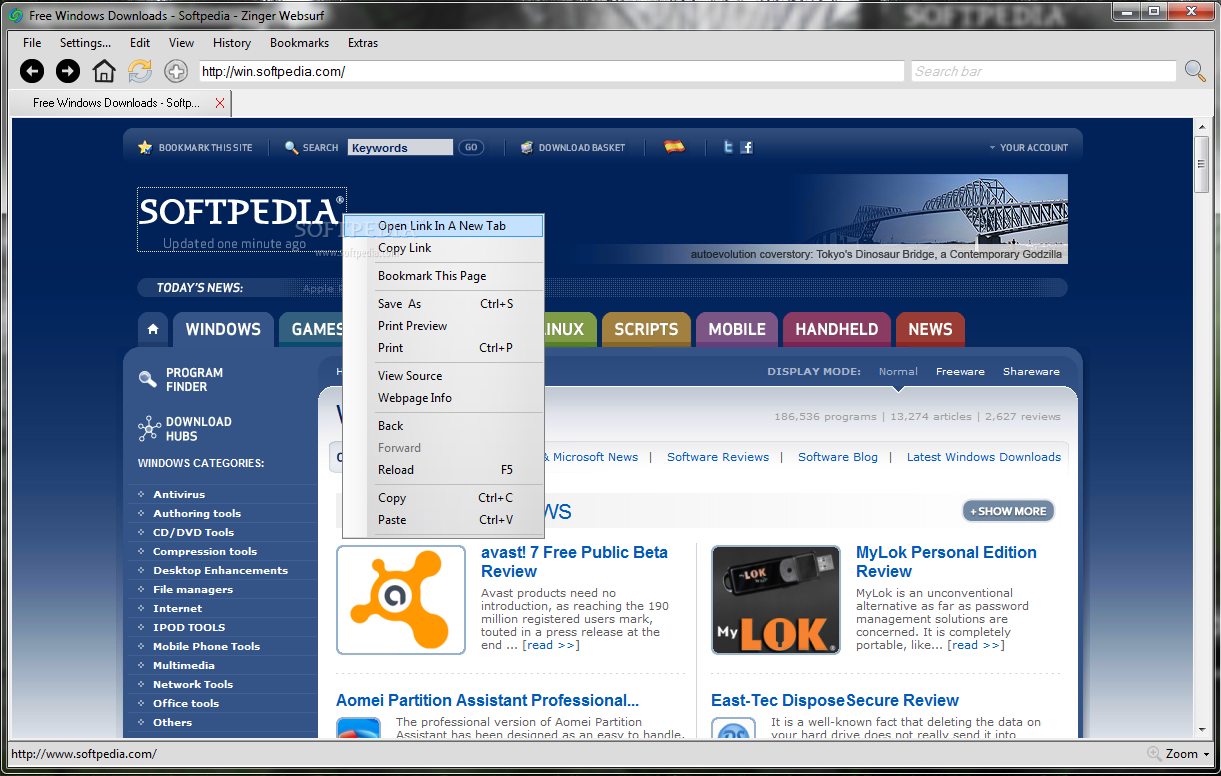
Task: Switch to the MOBILE category tab
Action: 737,329
